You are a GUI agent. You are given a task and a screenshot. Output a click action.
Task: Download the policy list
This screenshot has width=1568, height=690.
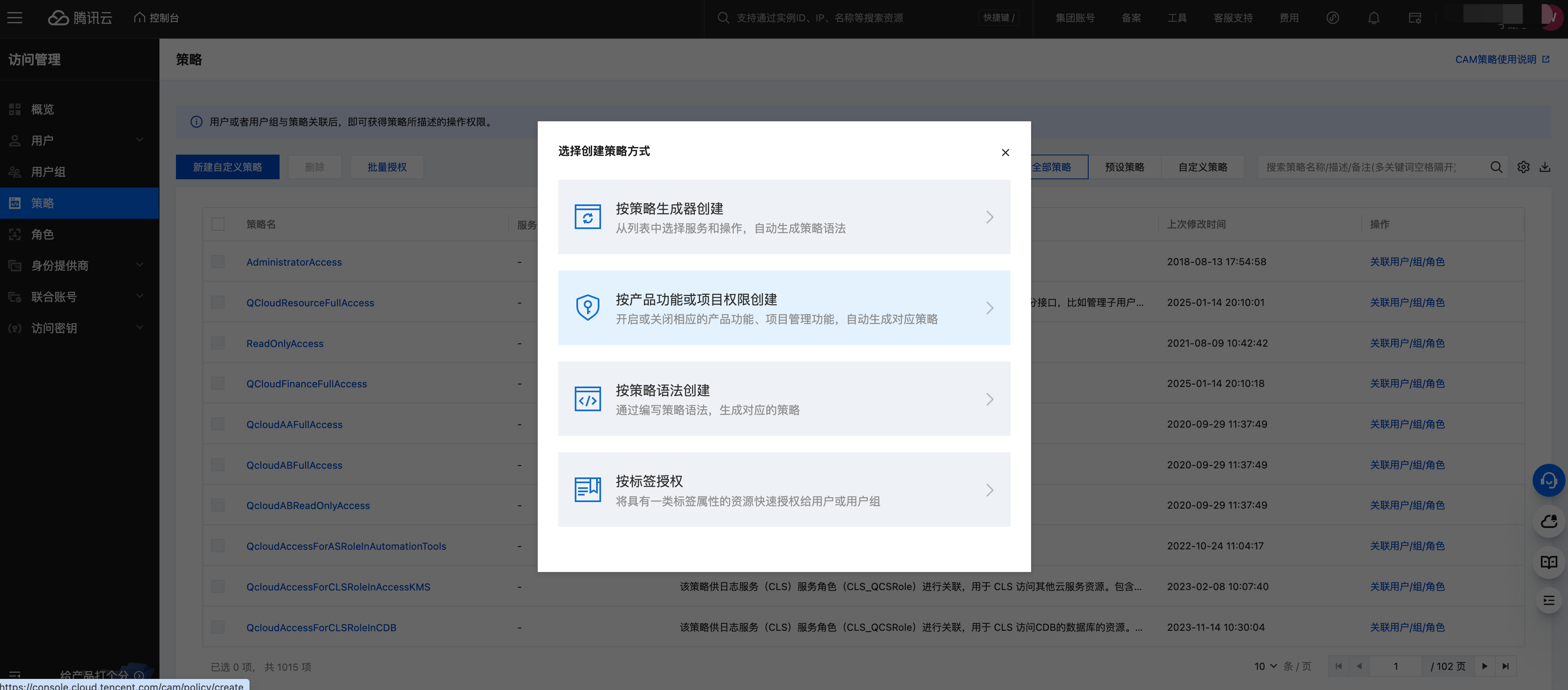point(1545,167)
